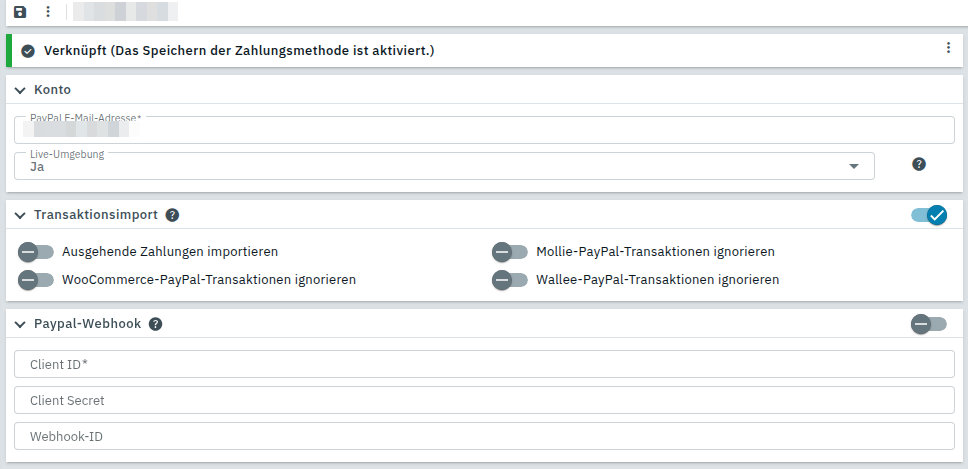The width and height of the screenshot is (968, 469).
Task: Collapse the Paypal-Webhook section
Action: click(x=20, y=324)
